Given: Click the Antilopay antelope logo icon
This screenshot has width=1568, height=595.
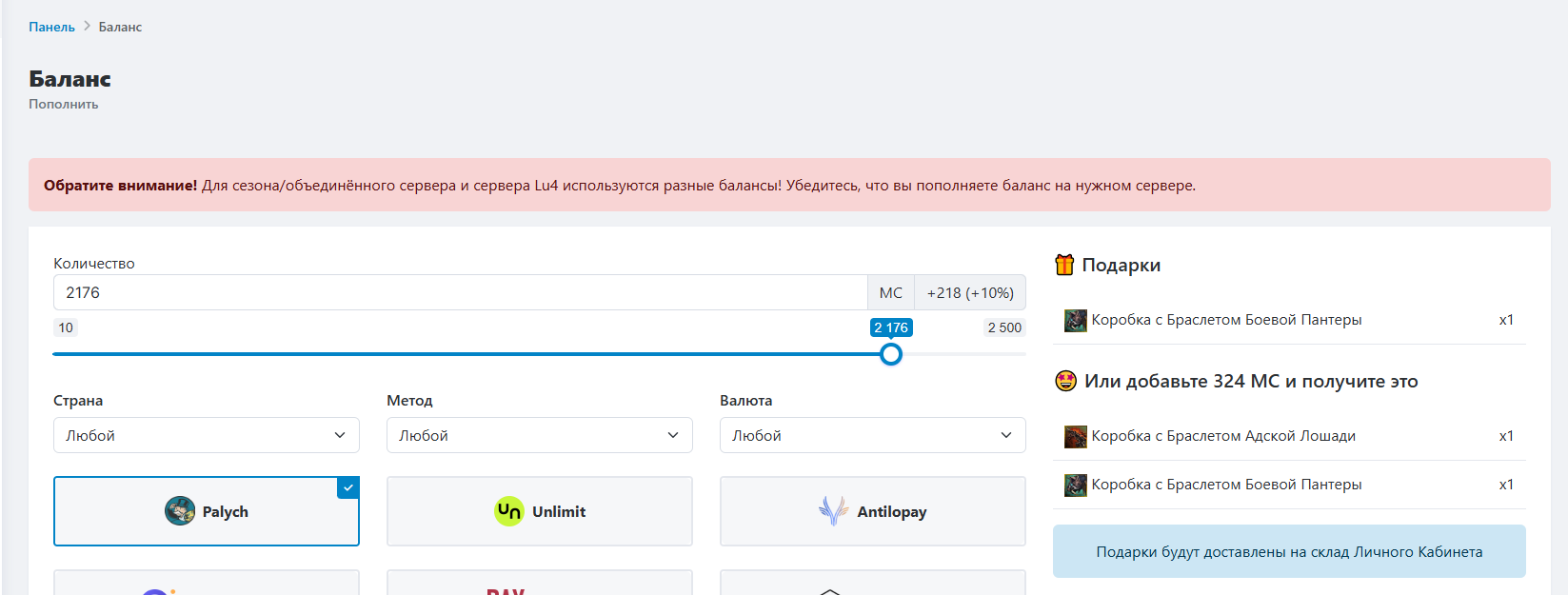Looking at the screenshot, I should tap(833, 511).
